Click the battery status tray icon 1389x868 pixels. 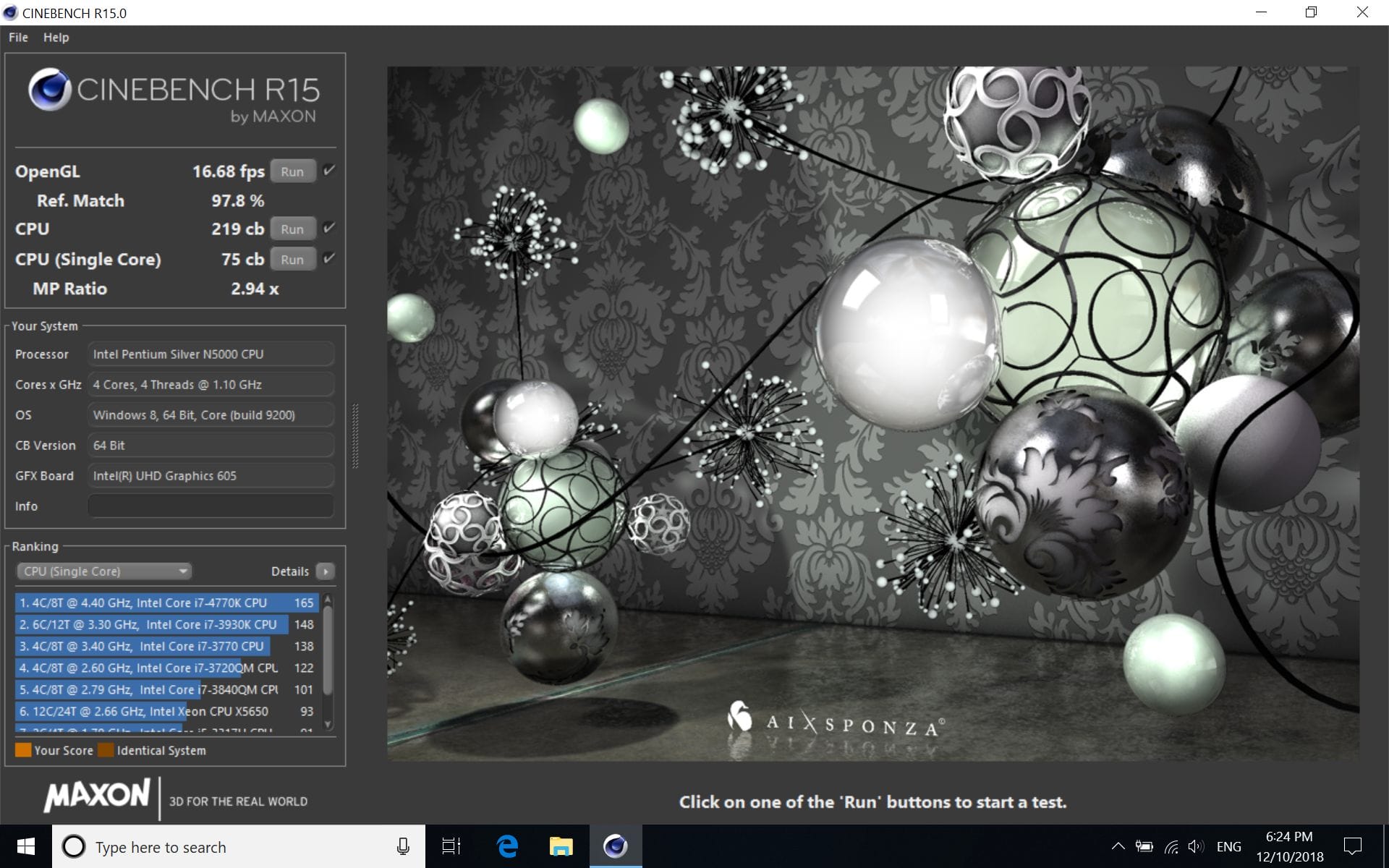click(x=1144, y=846)
